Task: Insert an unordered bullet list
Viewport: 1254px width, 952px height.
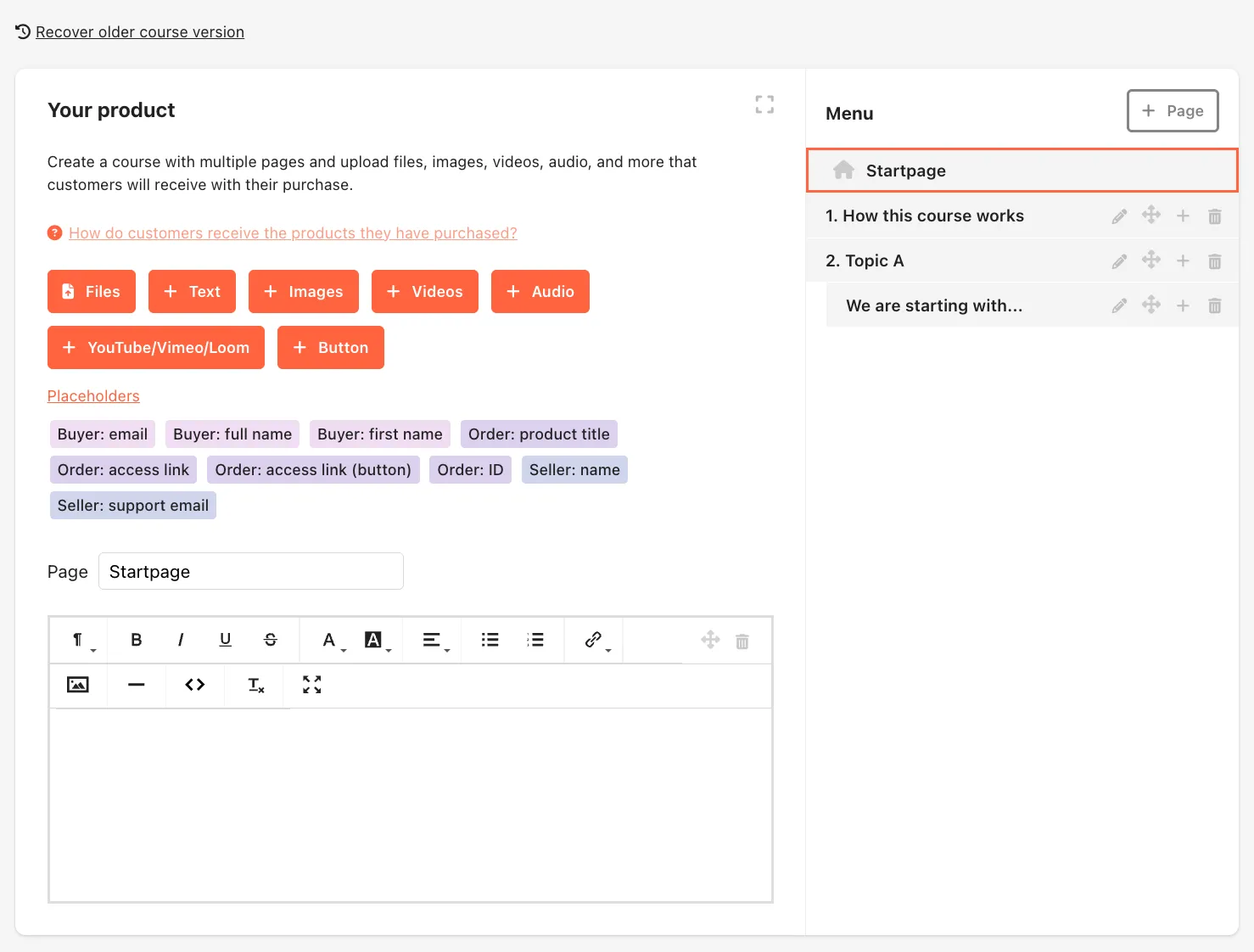Action: (x=490, y=640)
